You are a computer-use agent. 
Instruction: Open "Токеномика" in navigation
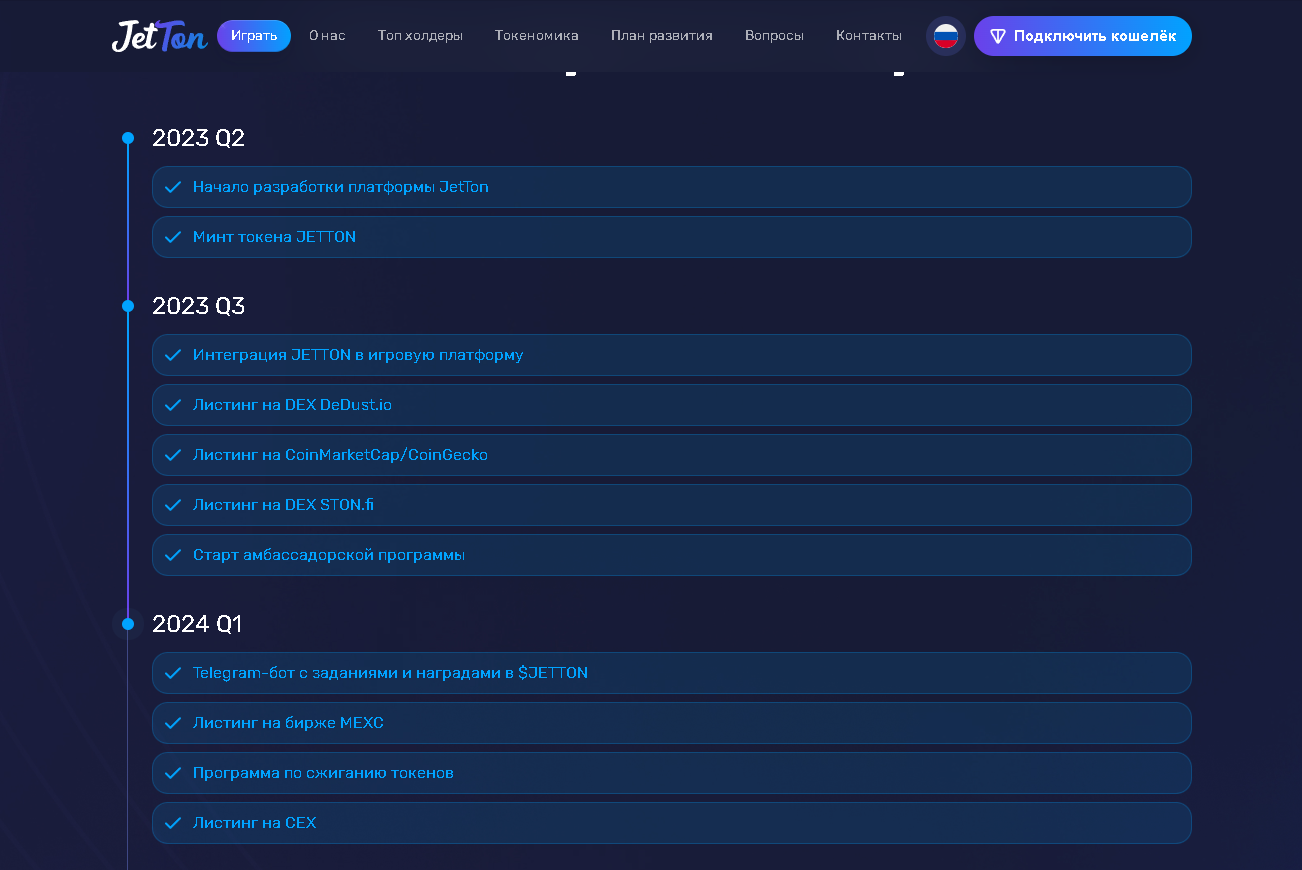(537, 36)
